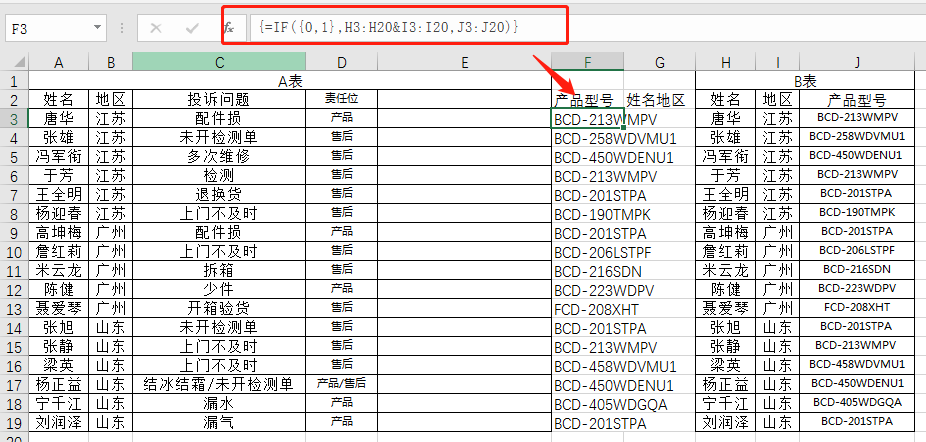The height and width of the screenshot is (442, 926).
Task: Click cell B14 containing 山东
Action: (110, 327)
